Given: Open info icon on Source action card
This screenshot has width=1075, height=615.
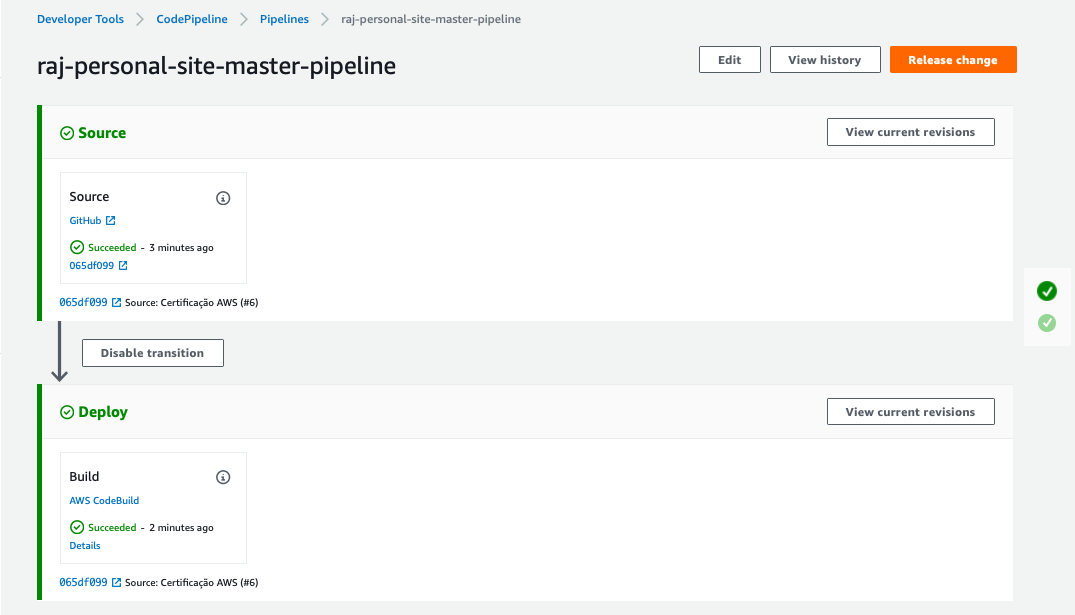Looking at the screenshot, I should (x=223, y=198).
